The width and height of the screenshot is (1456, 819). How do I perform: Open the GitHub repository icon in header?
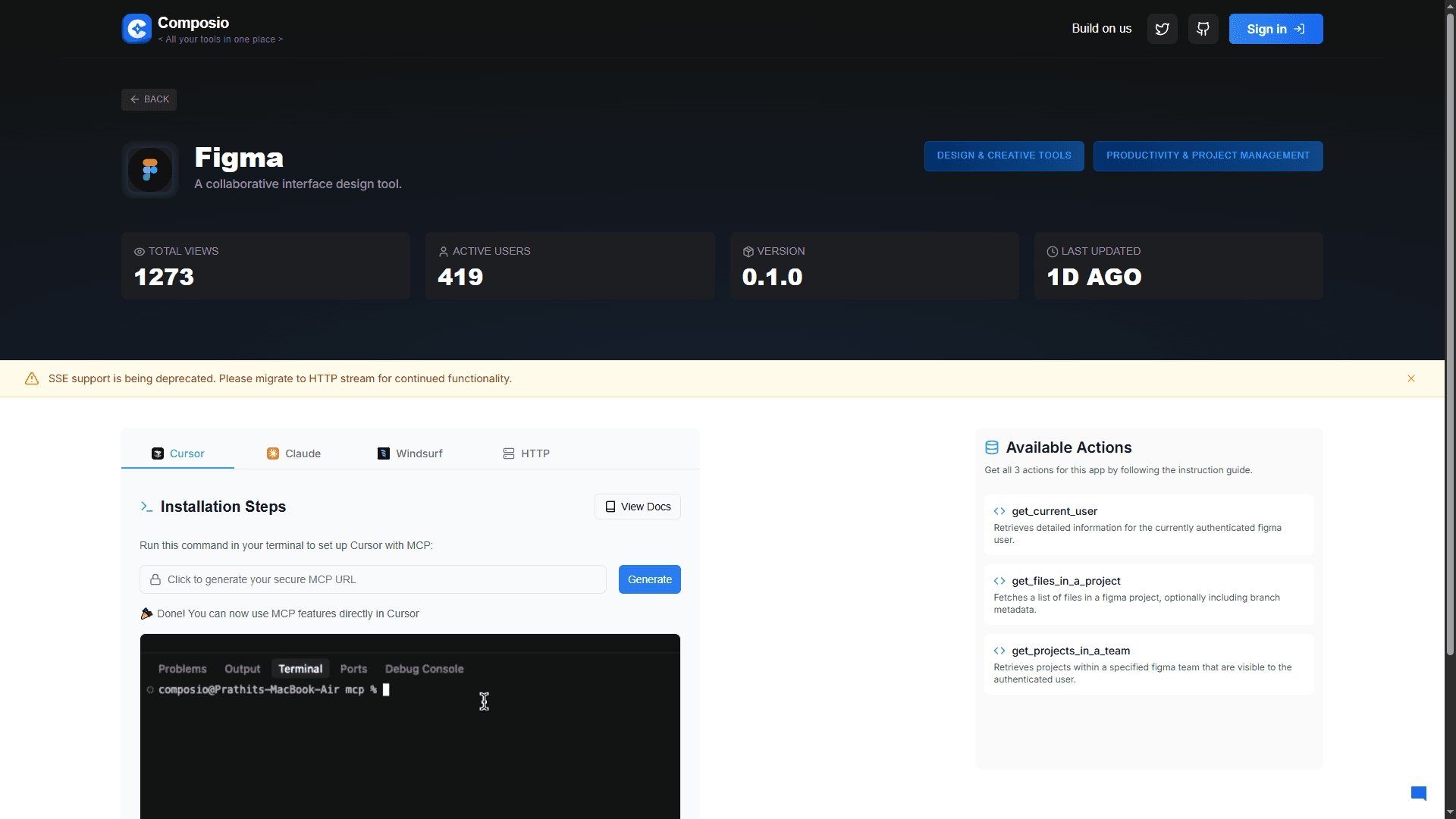1203,28
